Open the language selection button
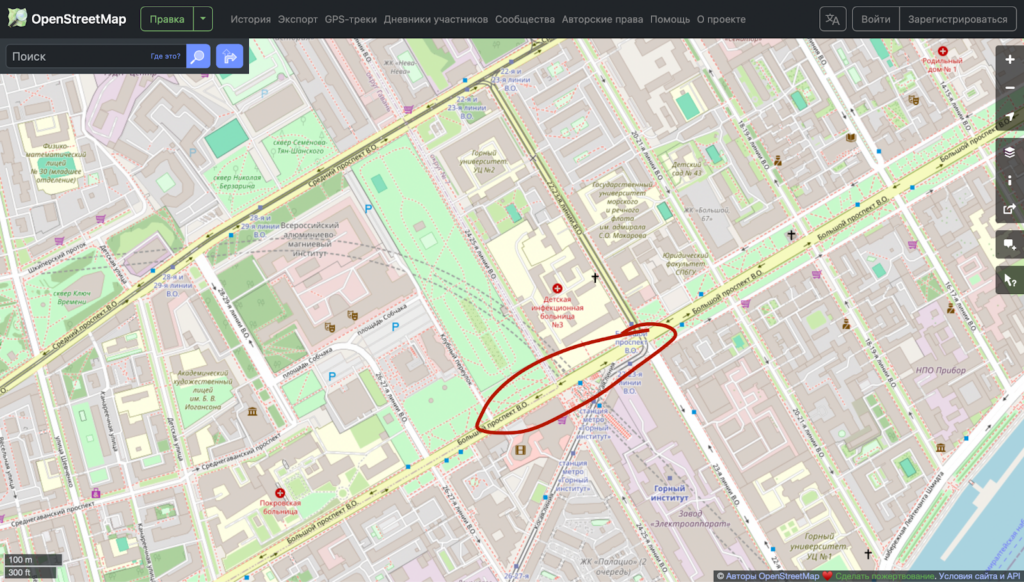Screen dimensions: 1024x582 click(832, 19)
